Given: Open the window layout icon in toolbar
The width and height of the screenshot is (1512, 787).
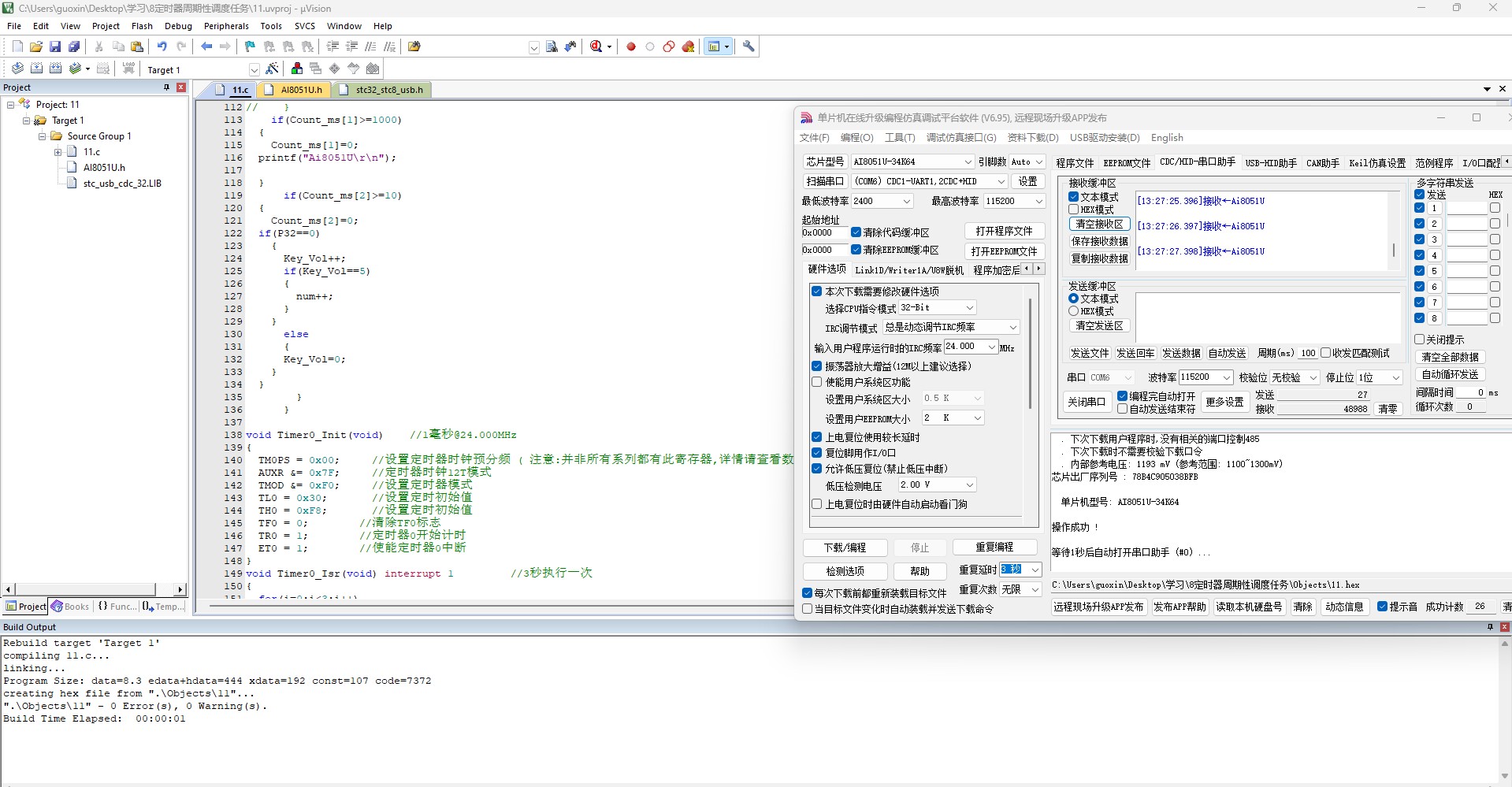Looking at the screenshot, I should (714, 46).
